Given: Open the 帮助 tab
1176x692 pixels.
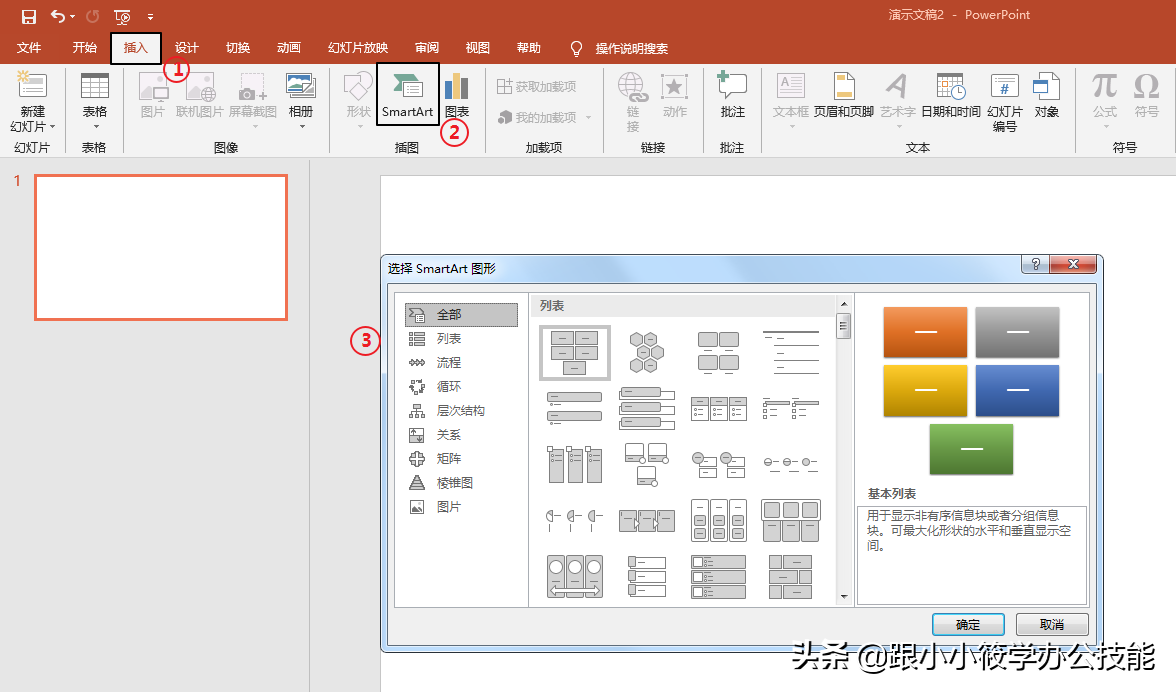Looking at the screenshot, I should pyautogui.click(x=528, y=48).
